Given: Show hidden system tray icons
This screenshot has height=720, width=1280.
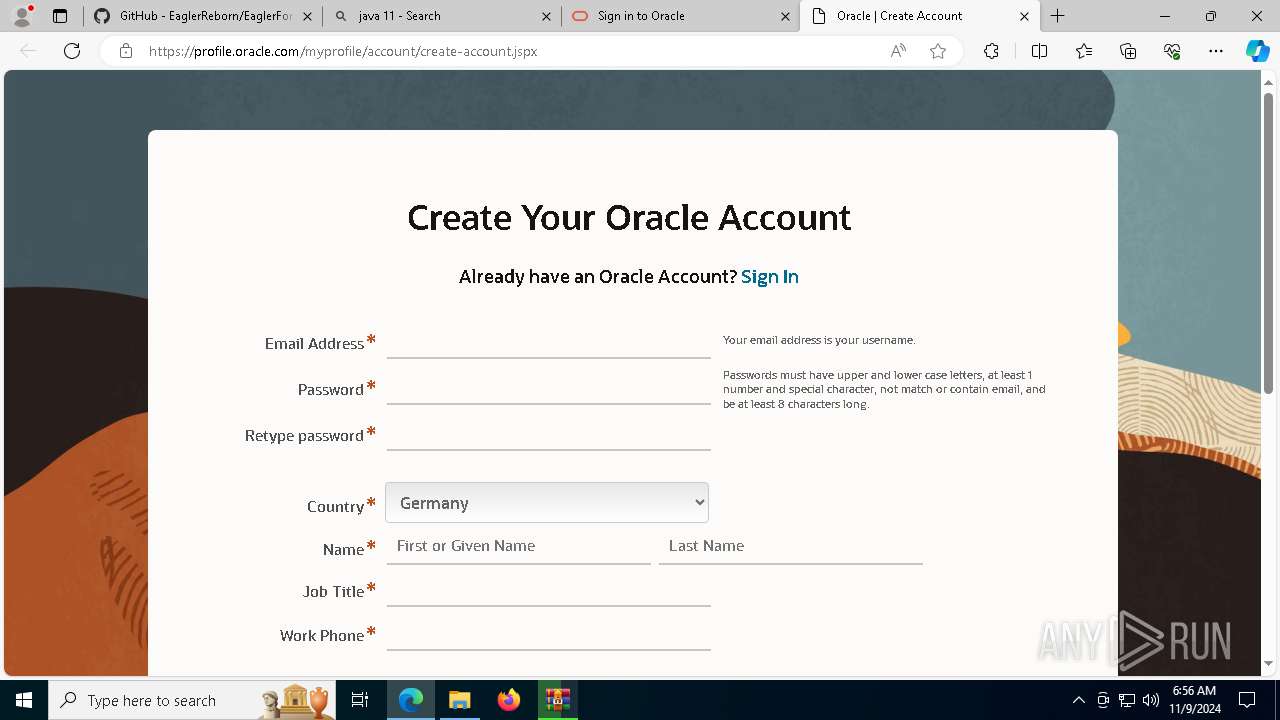Looking at the screenshot, I should [1078, 700].
